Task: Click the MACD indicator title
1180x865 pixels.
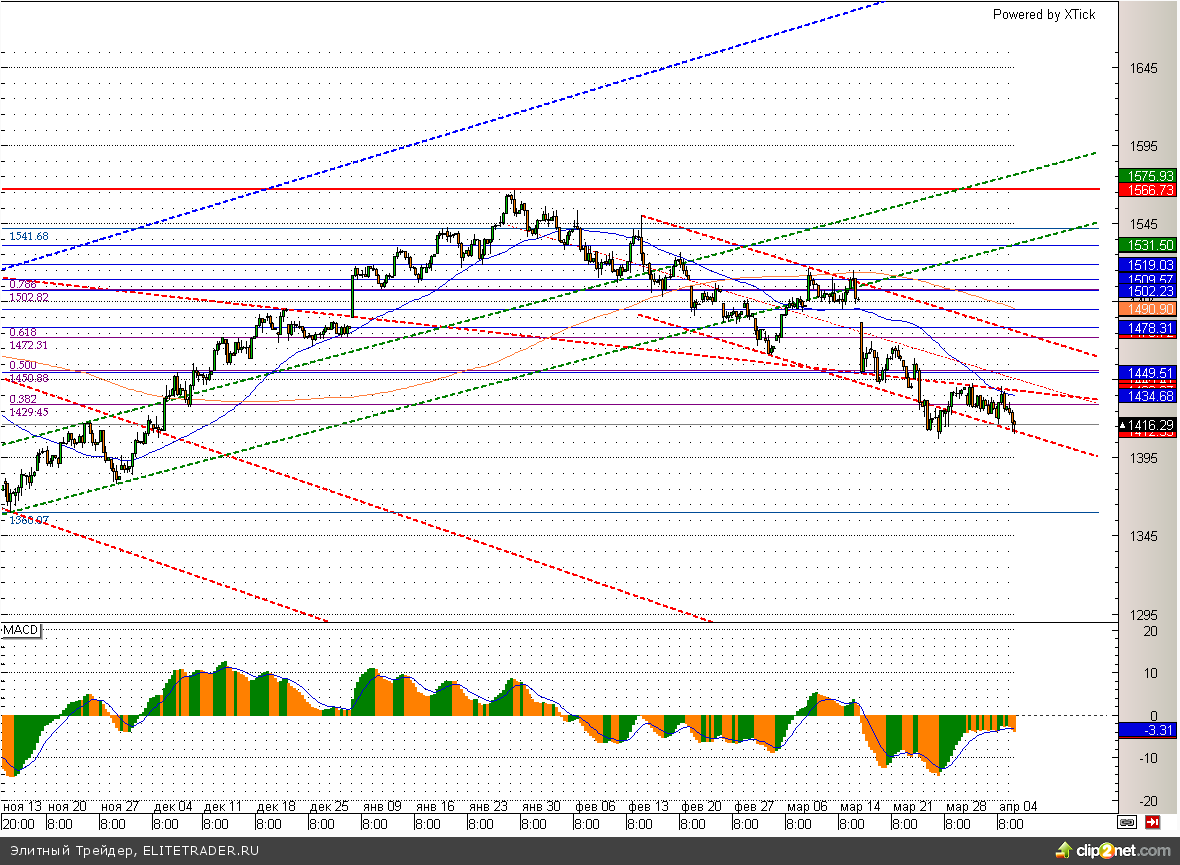Action: tap(19, 631)
